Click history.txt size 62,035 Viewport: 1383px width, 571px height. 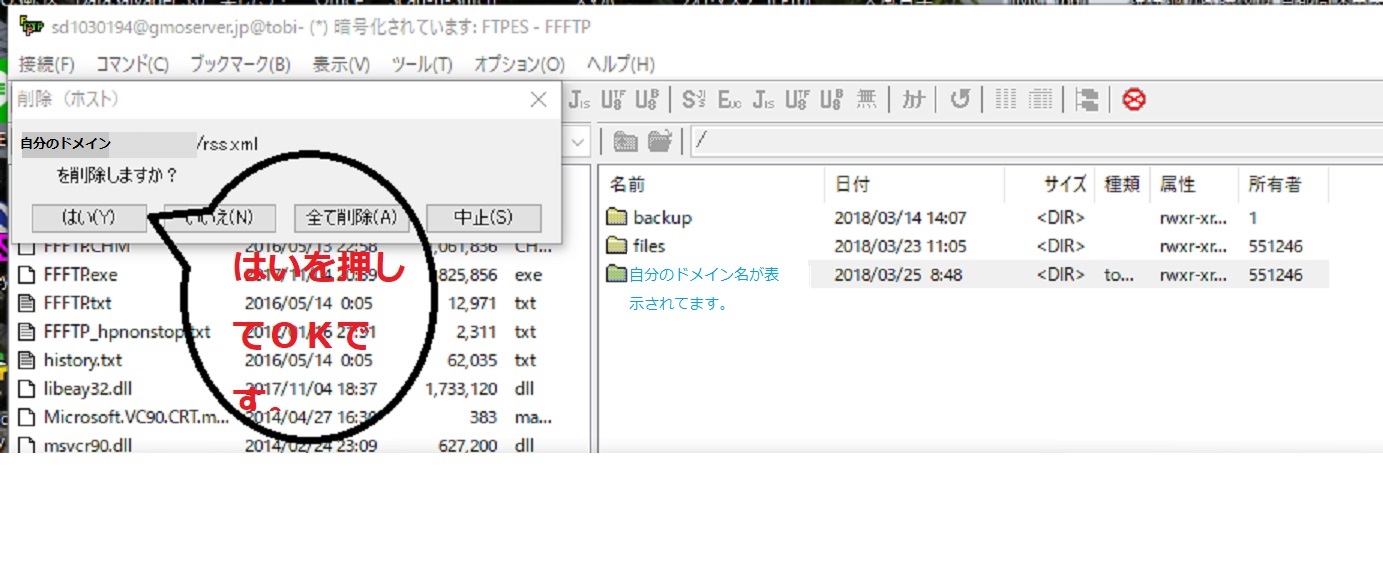pos(471,360)
